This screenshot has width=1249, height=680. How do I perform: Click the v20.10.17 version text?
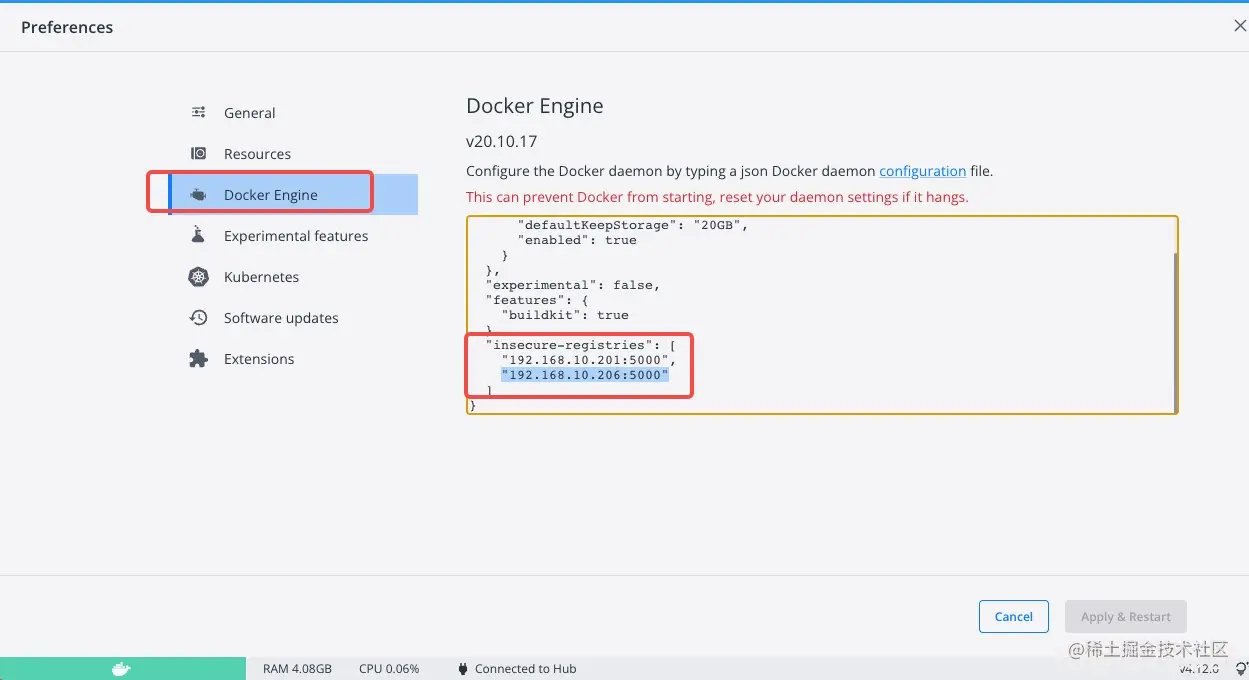click(x=501, y=141)
